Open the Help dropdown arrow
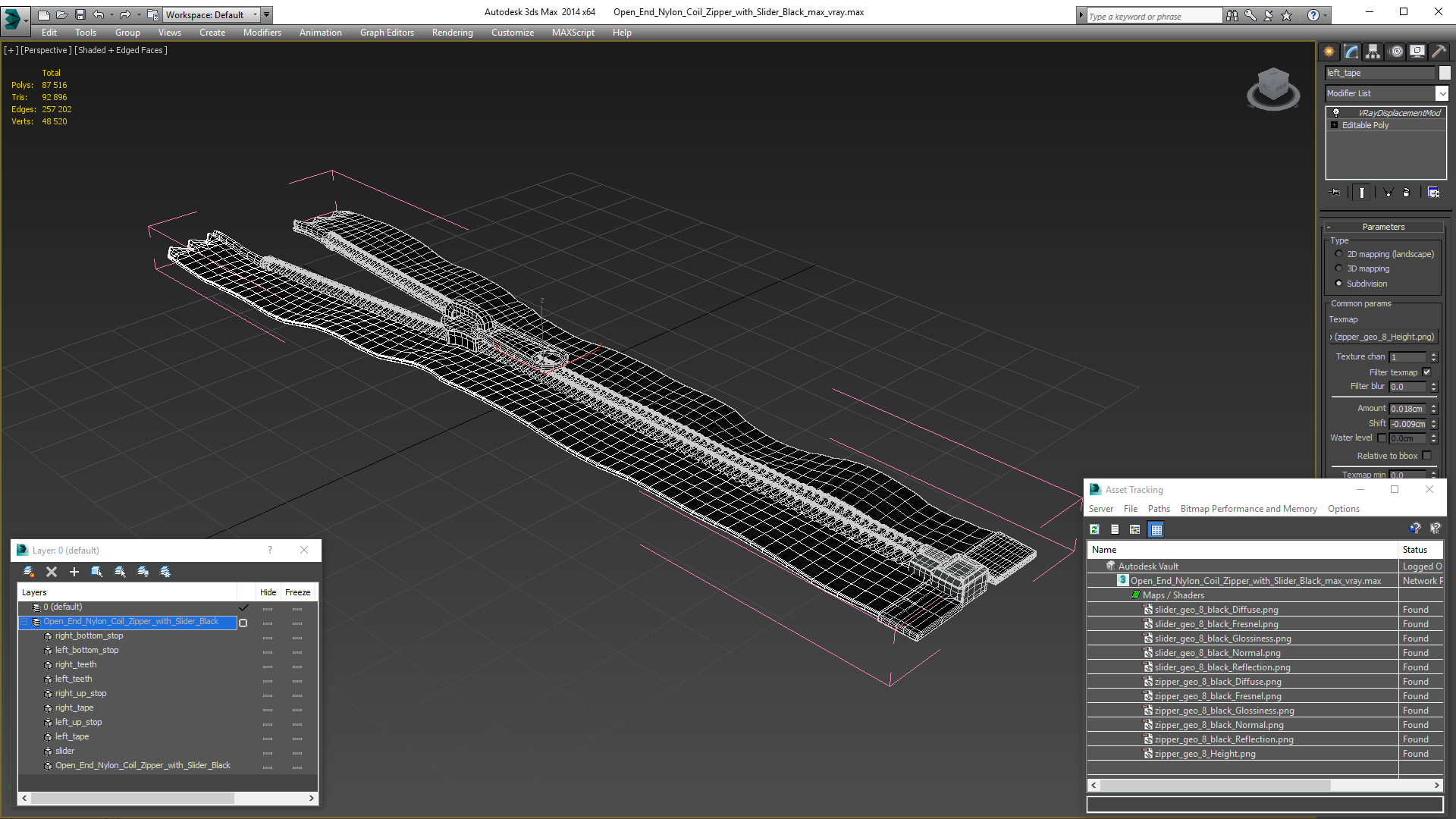Image resolution: width=1456 pixels, height=819 pixels. pyautogui.click(x=1326, y=15)
